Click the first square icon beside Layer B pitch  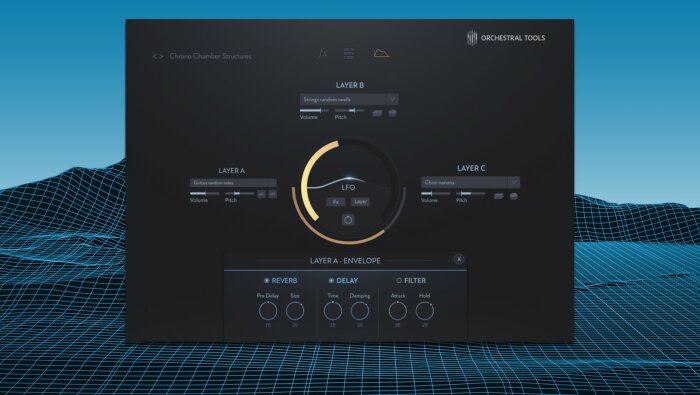point(377,113)
